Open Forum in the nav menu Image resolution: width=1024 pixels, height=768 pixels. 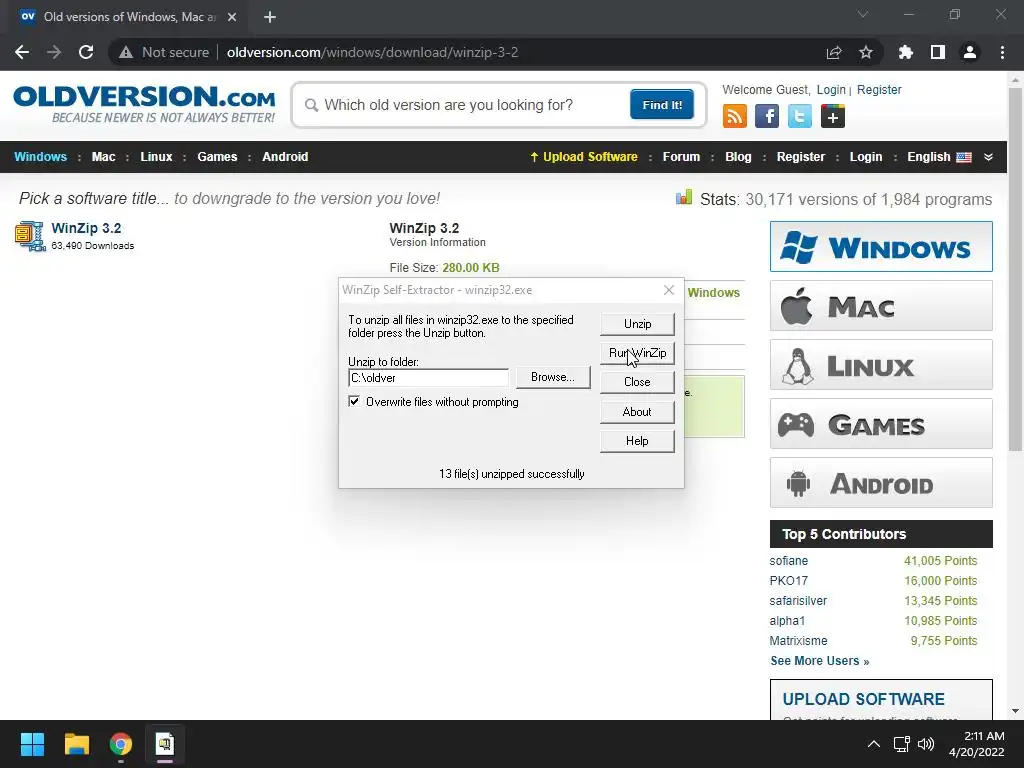[x=681, y=157]
